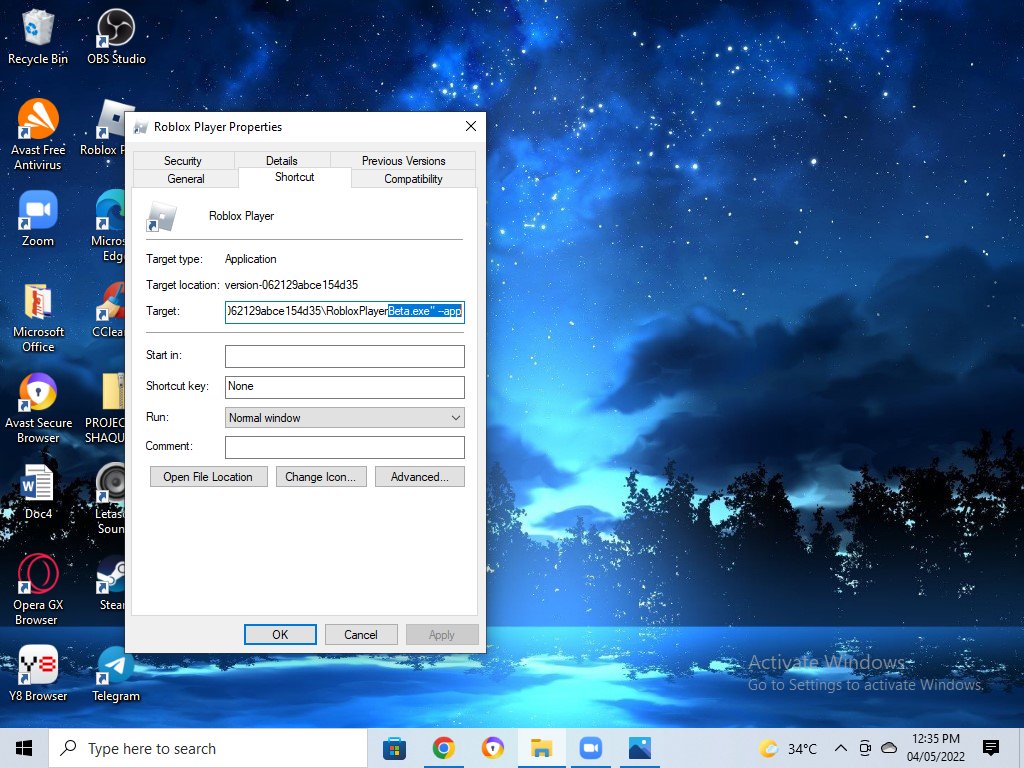Viewport: 1024px width, 768px height.
Task: Open Zoom from the taskbar
Action: (x=590, y=748)
